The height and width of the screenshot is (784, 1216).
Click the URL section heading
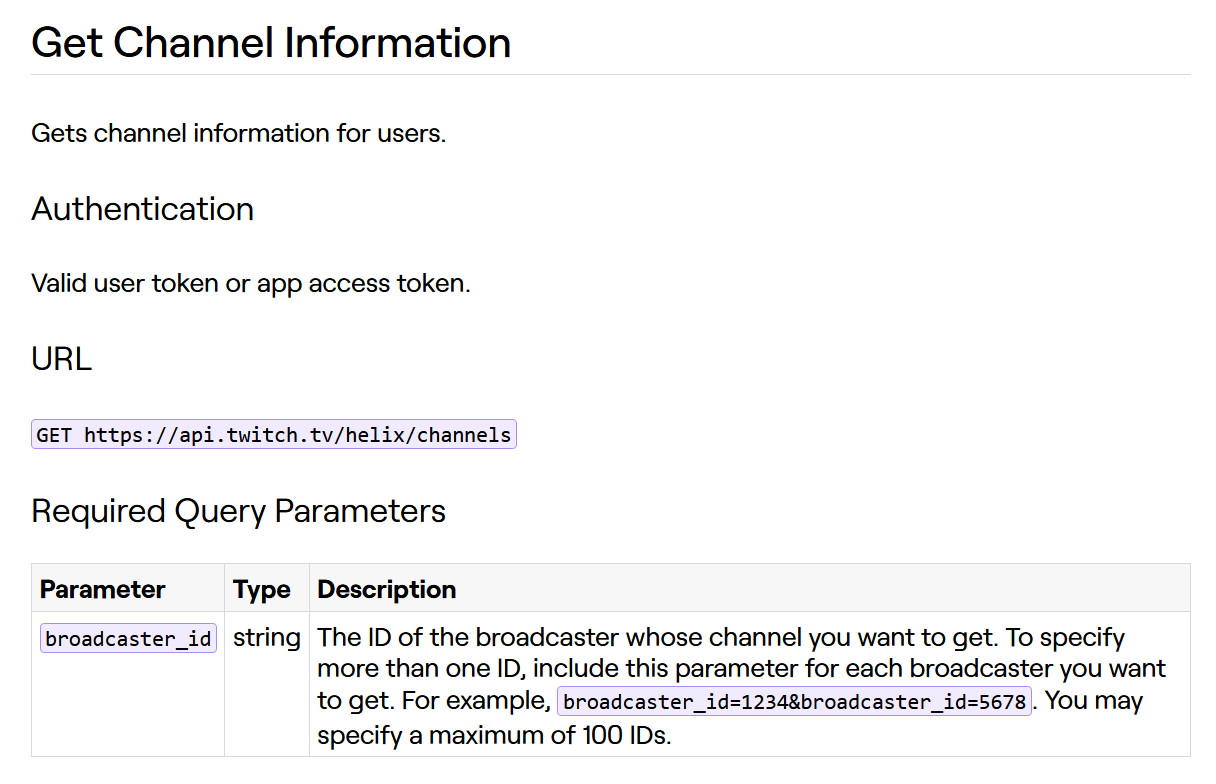pos(61,359)
